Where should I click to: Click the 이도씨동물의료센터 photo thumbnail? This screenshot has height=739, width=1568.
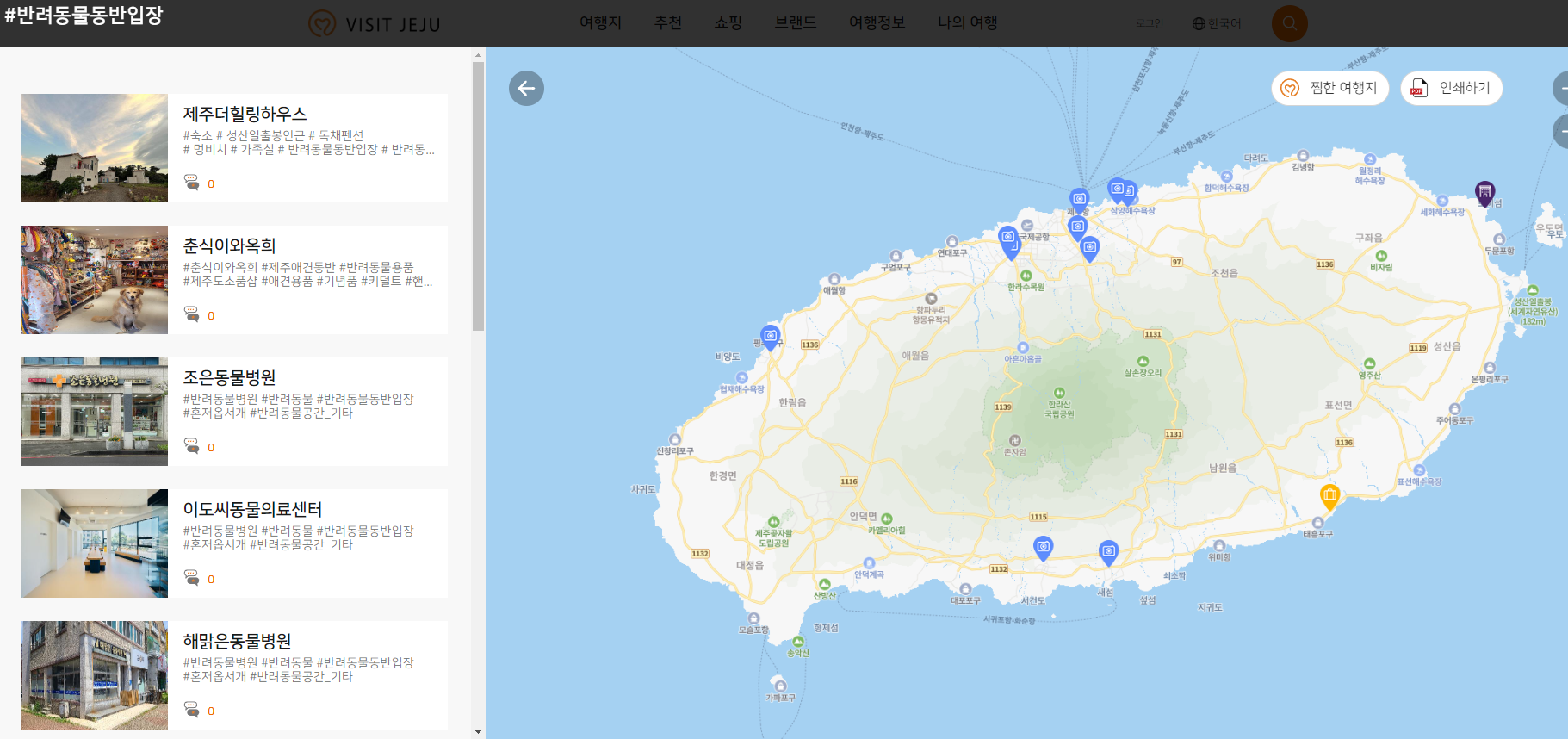click(x=94, y=543)
